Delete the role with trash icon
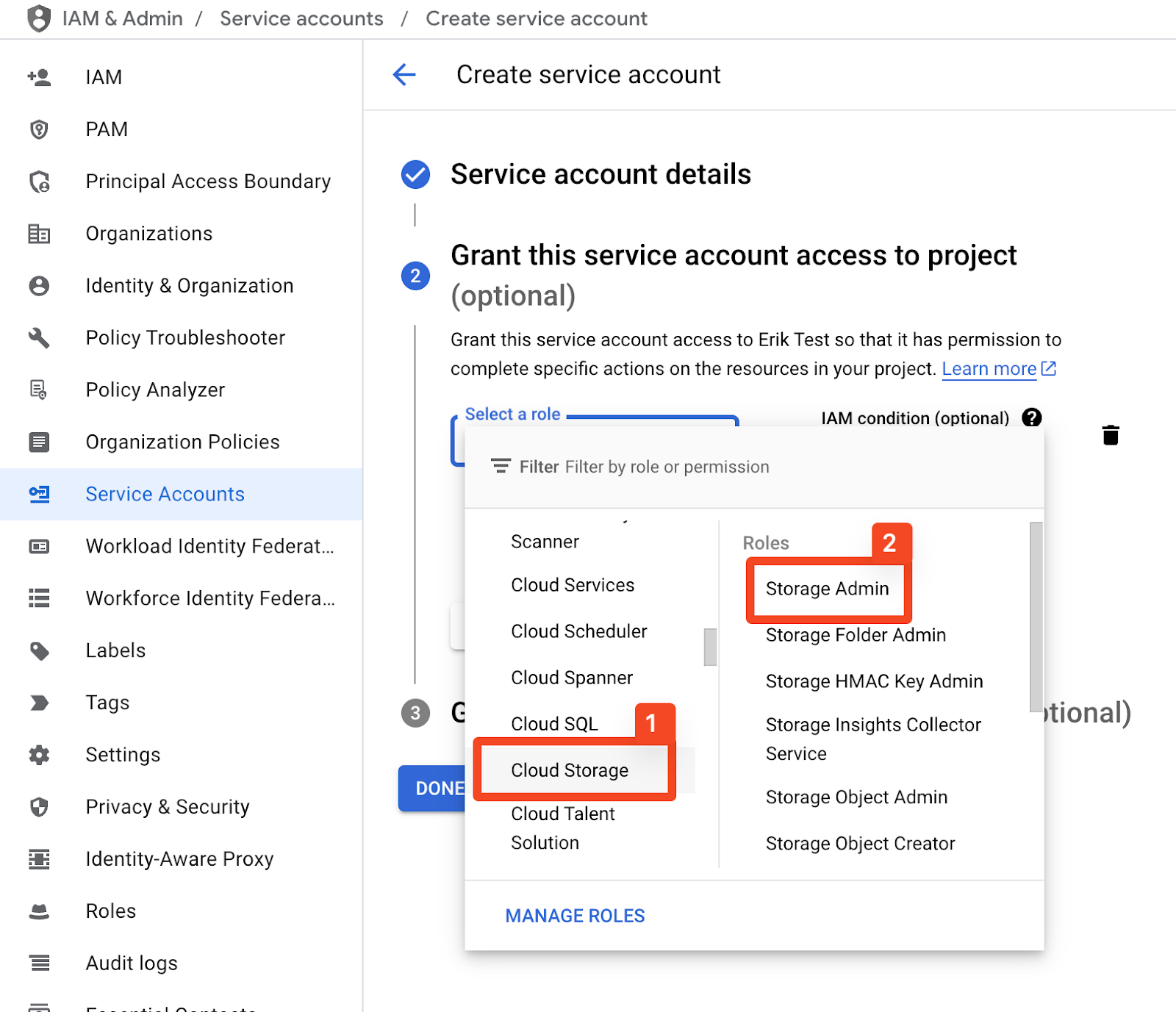1176x1012 pixels. tap(1111, 435)
